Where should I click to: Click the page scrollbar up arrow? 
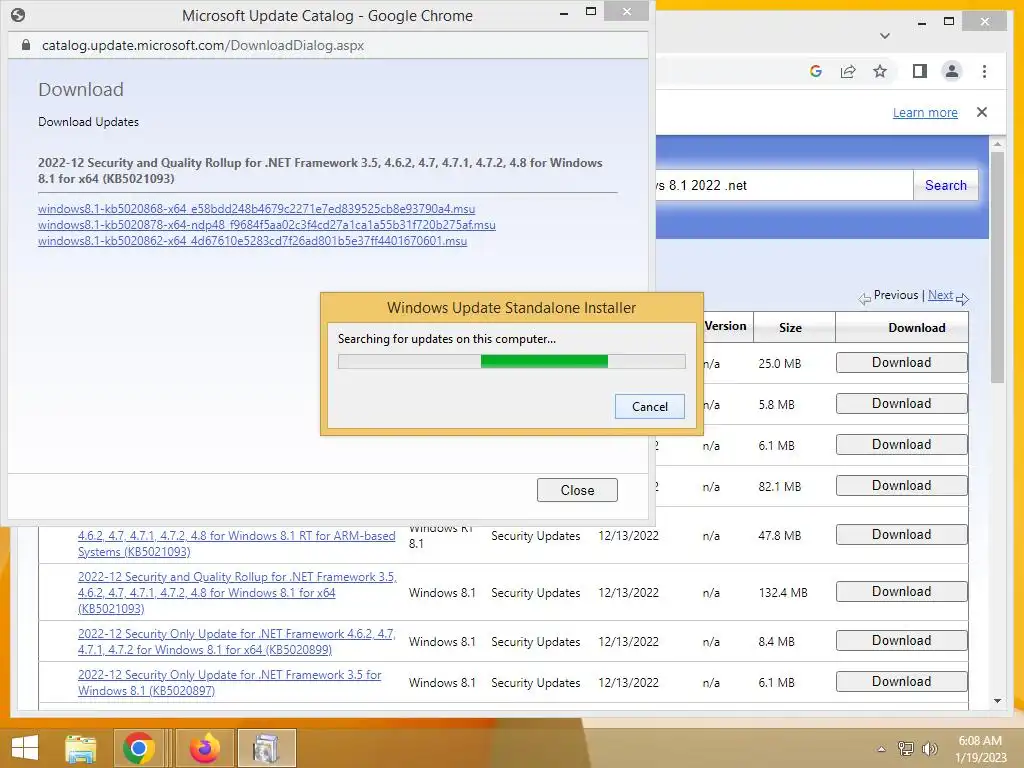click(x=997, y=144)
